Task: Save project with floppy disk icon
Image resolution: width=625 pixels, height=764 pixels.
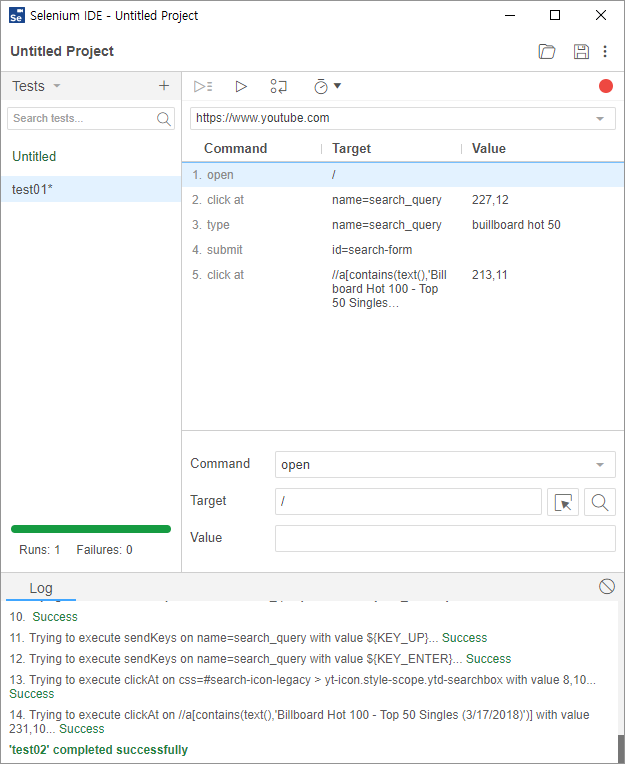Action: (581, 51)
